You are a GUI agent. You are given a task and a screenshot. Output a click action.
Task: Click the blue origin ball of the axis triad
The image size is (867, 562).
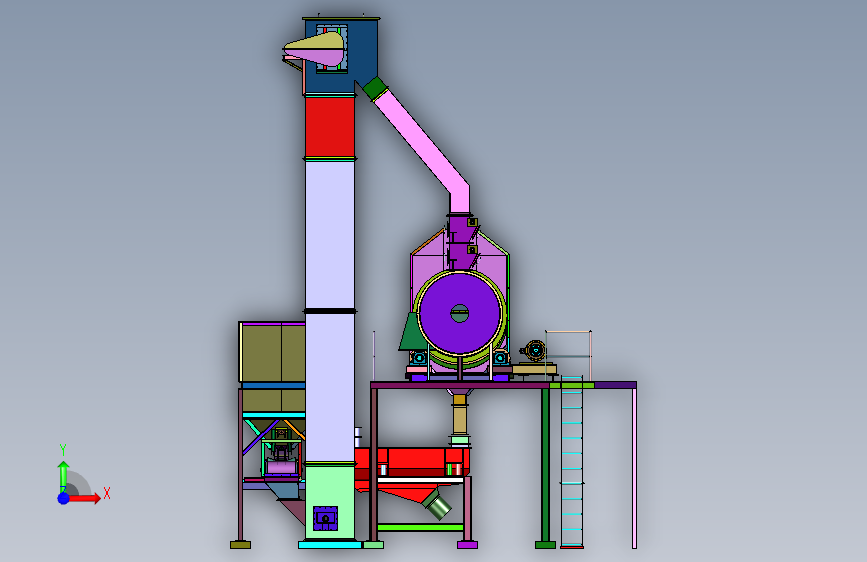pos(64,498)
